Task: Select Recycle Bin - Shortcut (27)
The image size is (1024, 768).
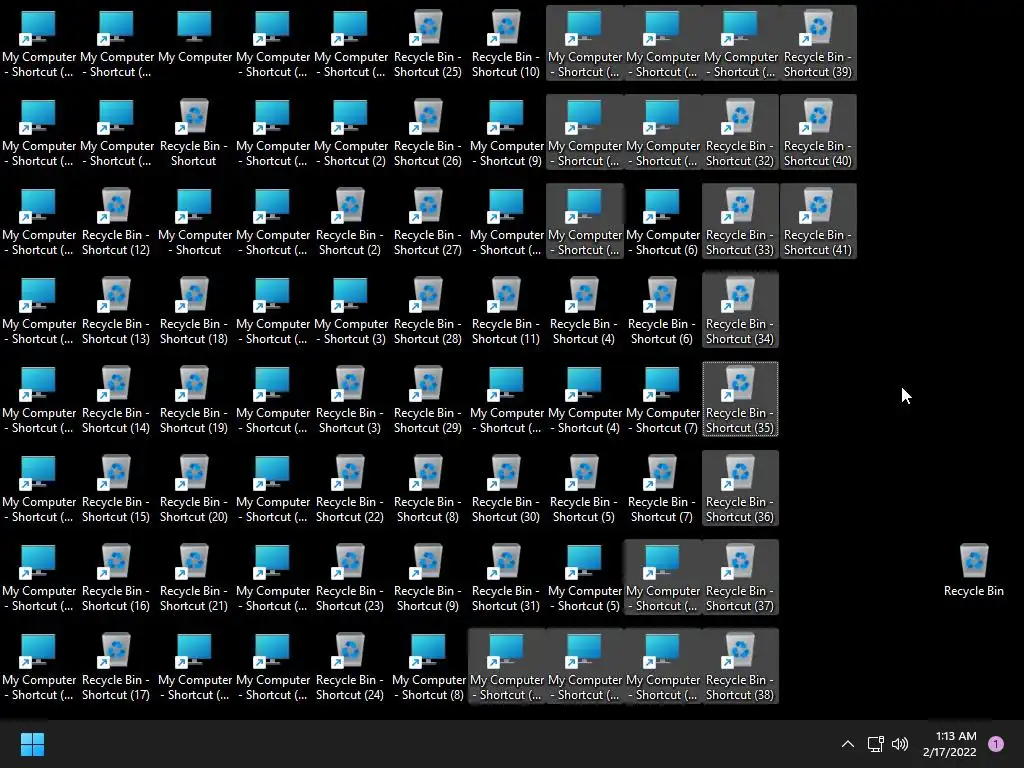Action: click(x=428, y=221)
